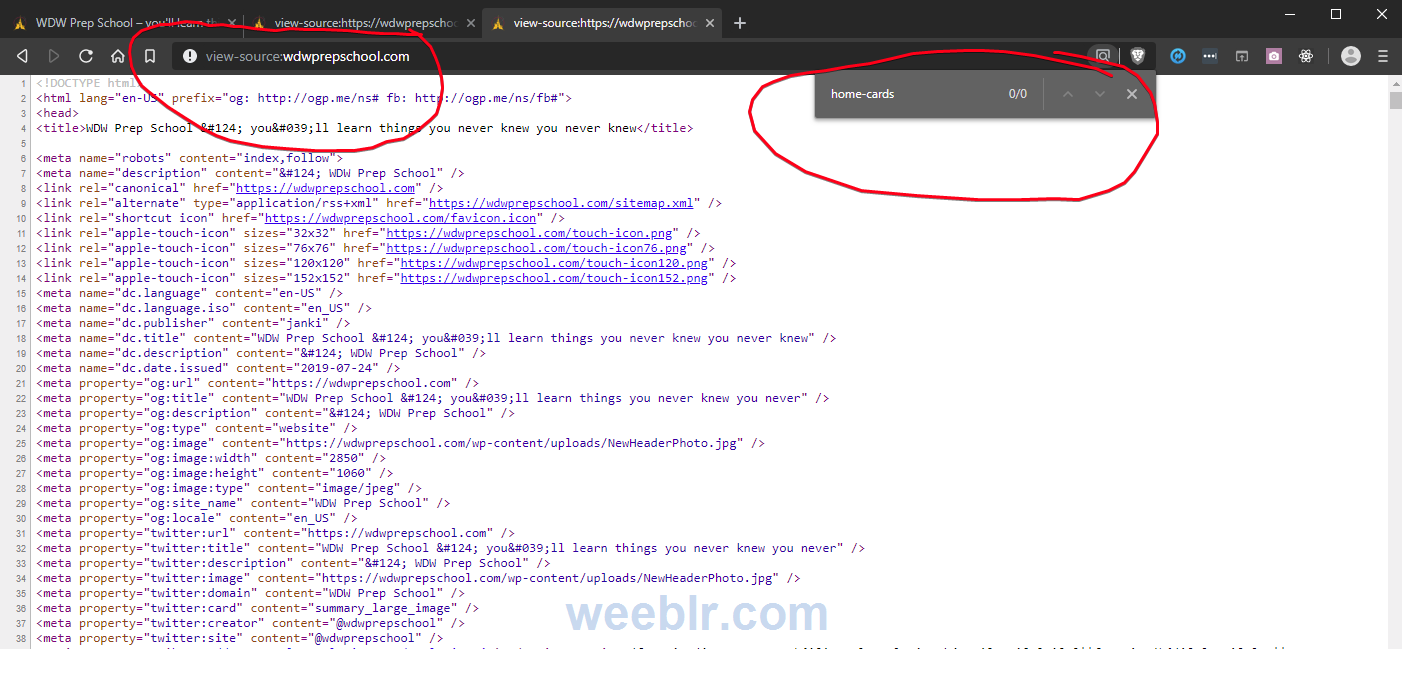Open the sitemap.xml link

click(x=560, y=203)
